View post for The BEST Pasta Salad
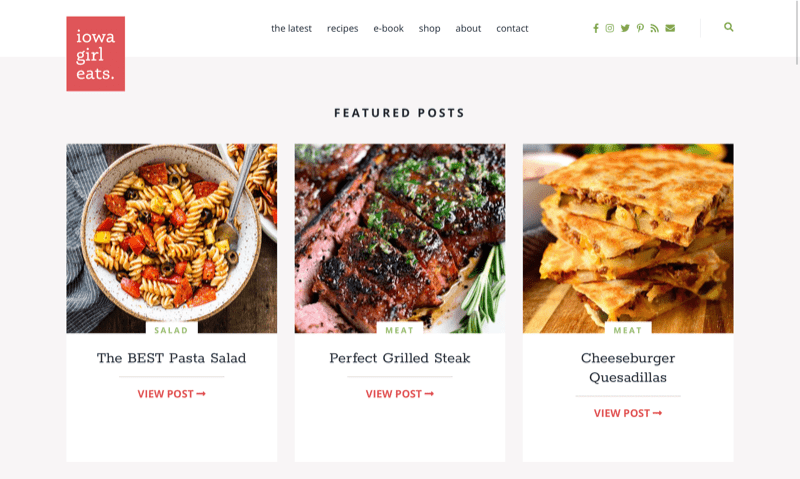800x479 pixels. pyautogui.click(x=171, y=394)
